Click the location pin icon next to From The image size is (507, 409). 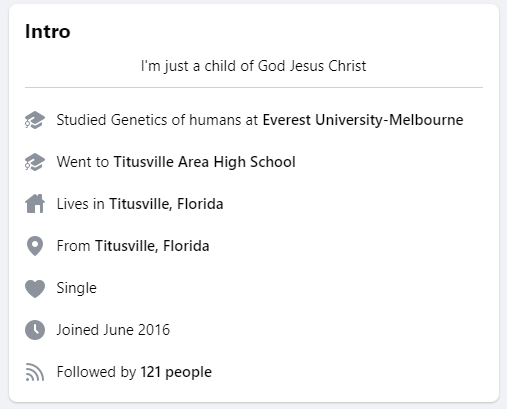(x=35, y=246)
